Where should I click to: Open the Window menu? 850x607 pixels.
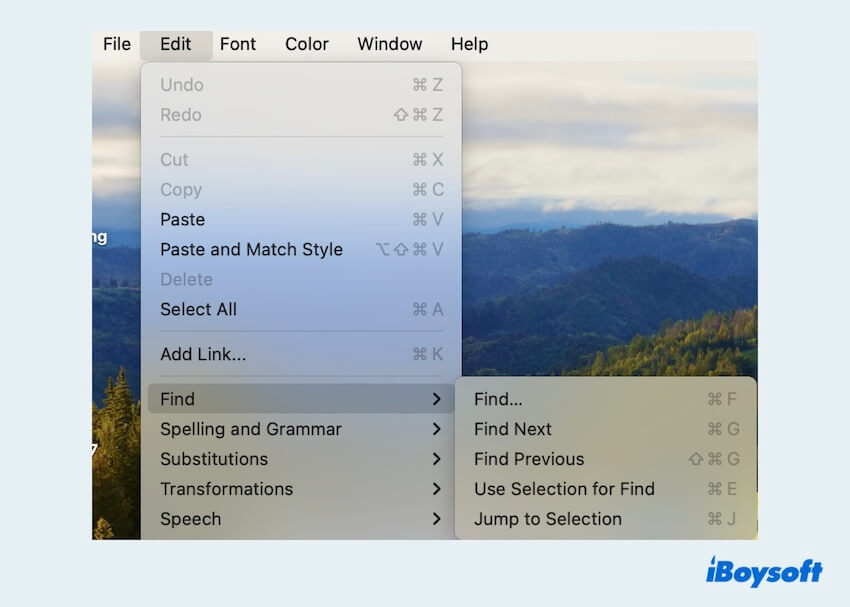coord(389,44)
